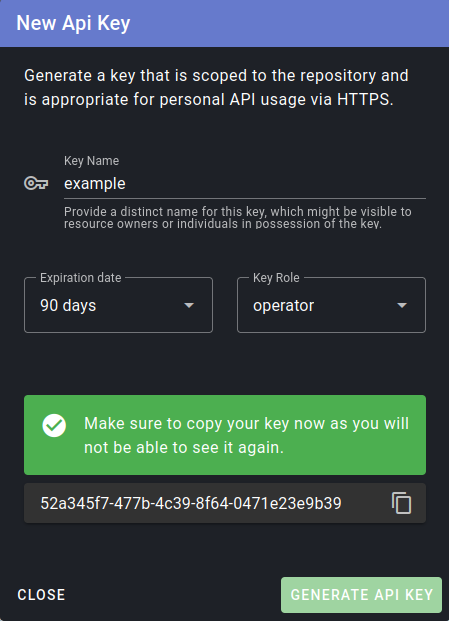
Task: Focus the Key Name field containing 'example'
Action: 245,184
